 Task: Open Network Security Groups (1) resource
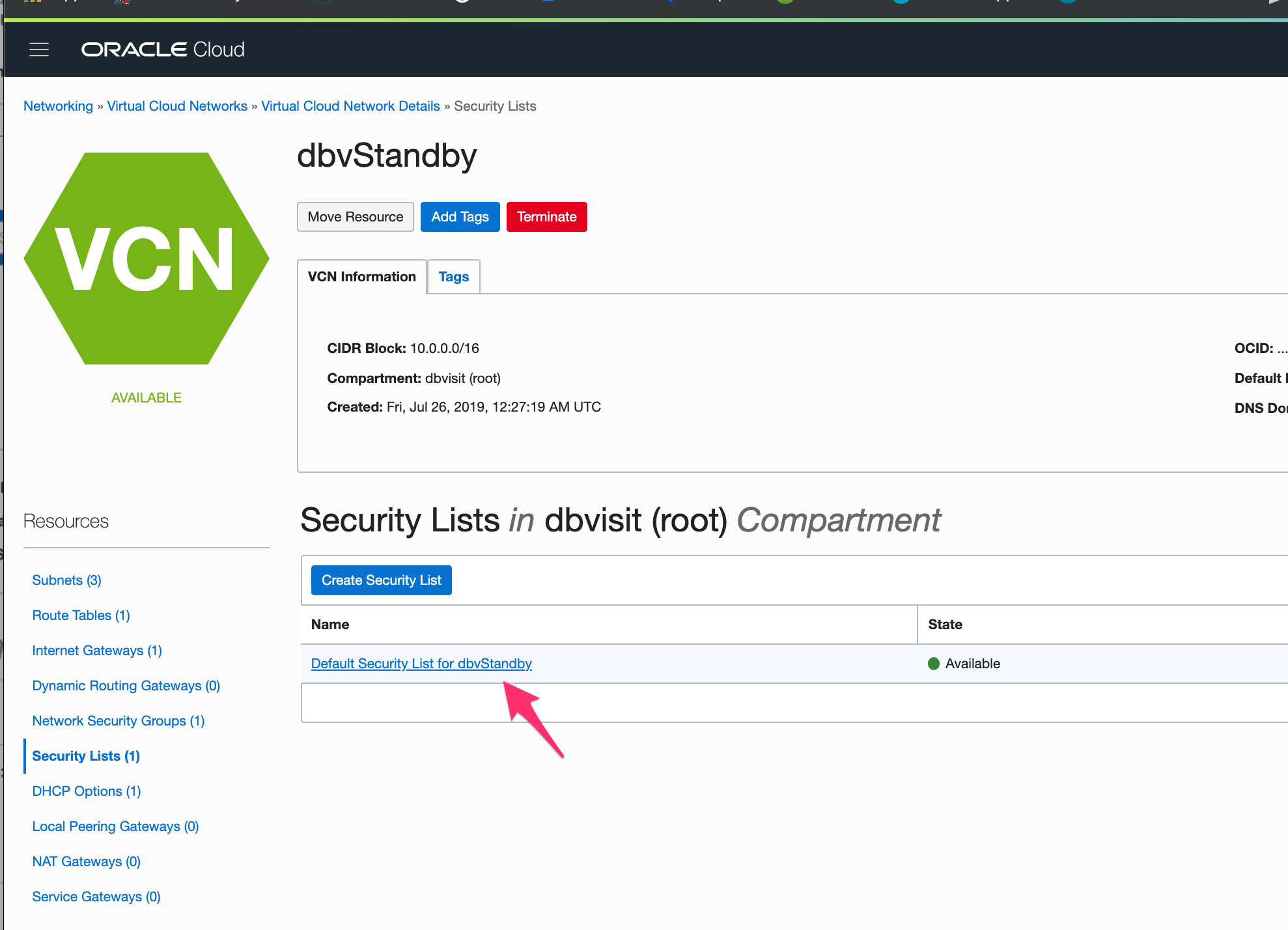coord(119,721)
